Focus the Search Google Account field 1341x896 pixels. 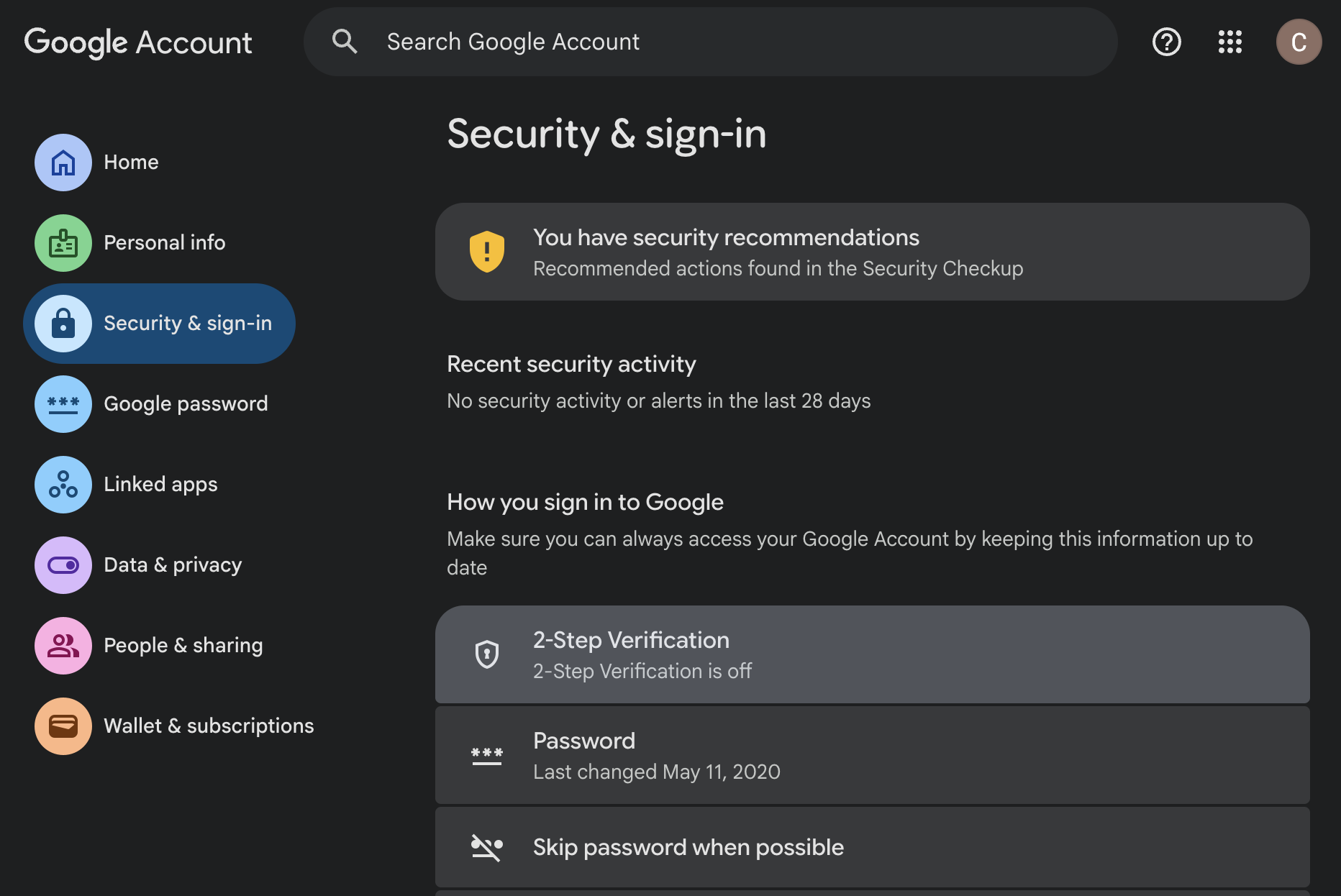click(x=710, y=42)
